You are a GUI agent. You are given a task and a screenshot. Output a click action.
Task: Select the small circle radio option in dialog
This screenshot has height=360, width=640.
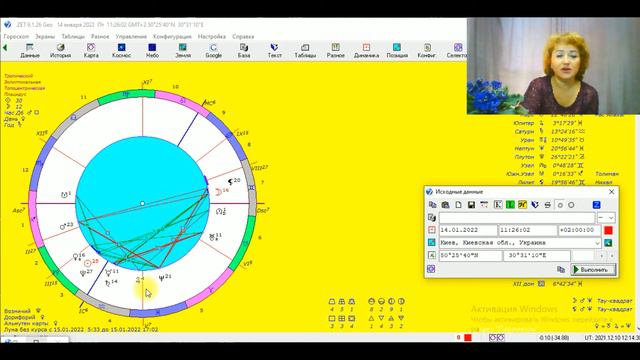tap(560, 205)
